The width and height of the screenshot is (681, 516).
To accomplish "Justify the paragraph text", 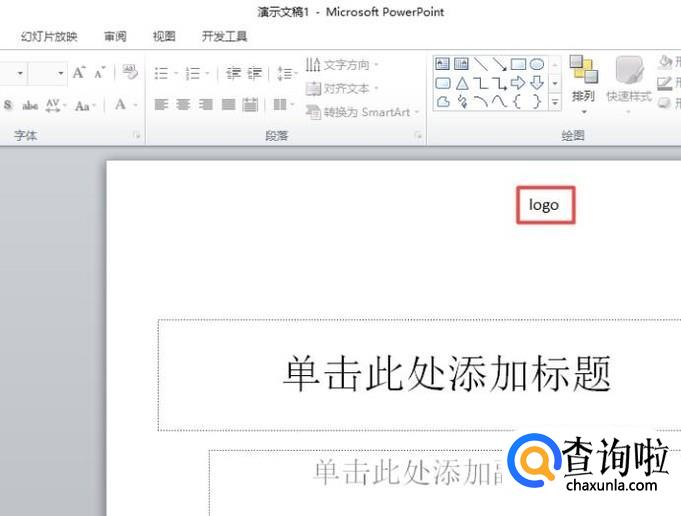I will point(228,105).
